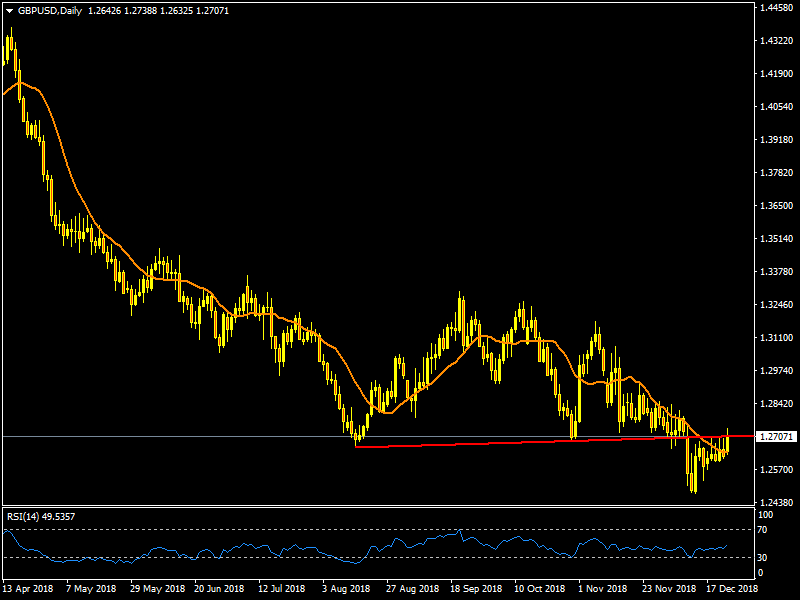Click the 18 Sep 2018 time axis marker
Image resolution: width=800 pixels, height=600 pixels.
(475, 590)
